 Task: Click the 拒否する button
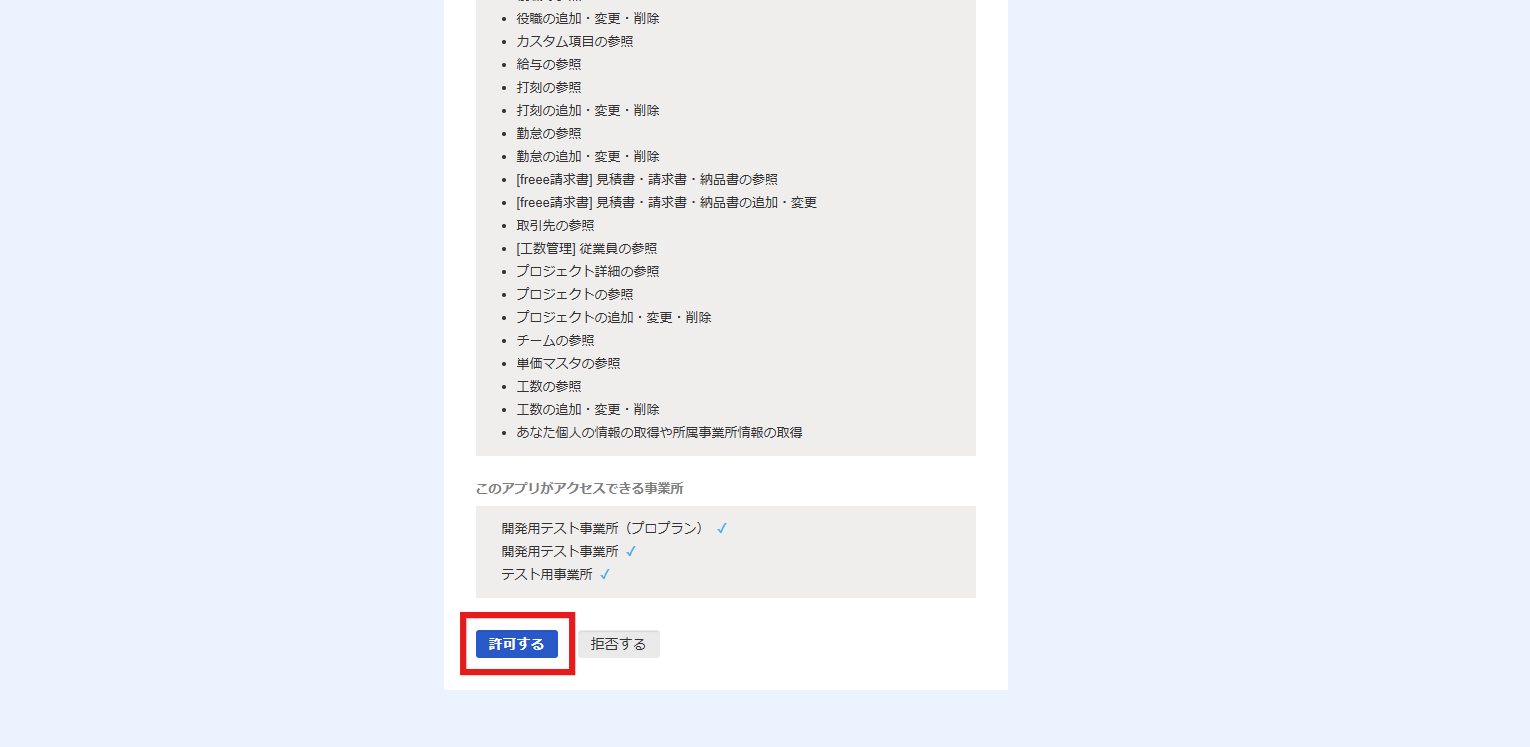(619, 644)
